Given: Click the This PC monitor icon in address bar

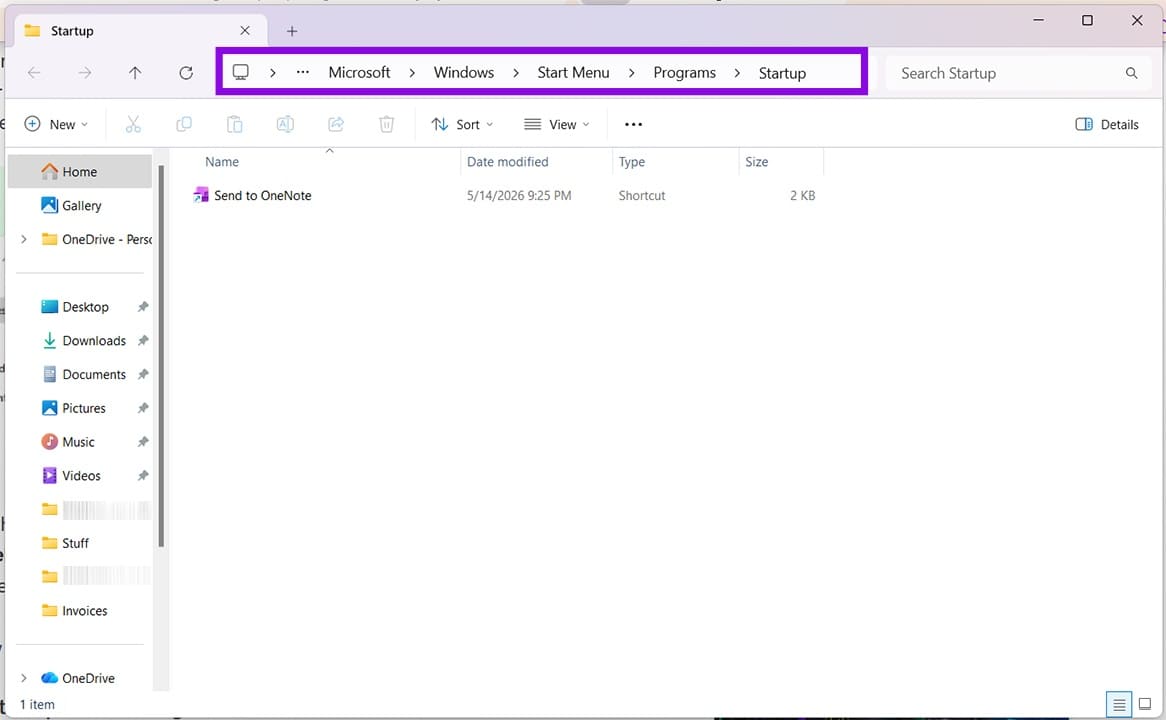Looking at the screenshot, I should pos(240,72).
